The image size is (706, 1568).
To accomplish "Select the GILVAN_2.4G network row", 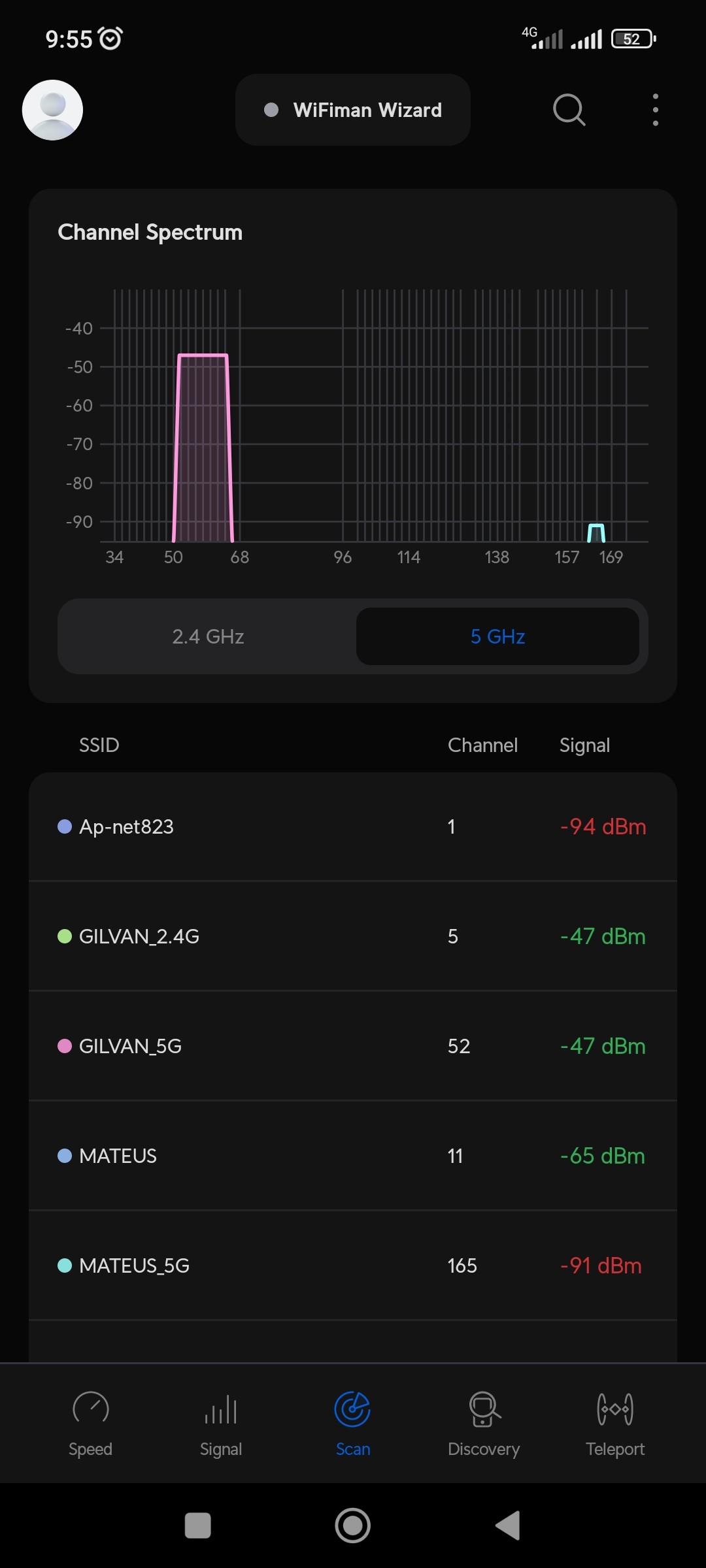I will tap(353, 936).
